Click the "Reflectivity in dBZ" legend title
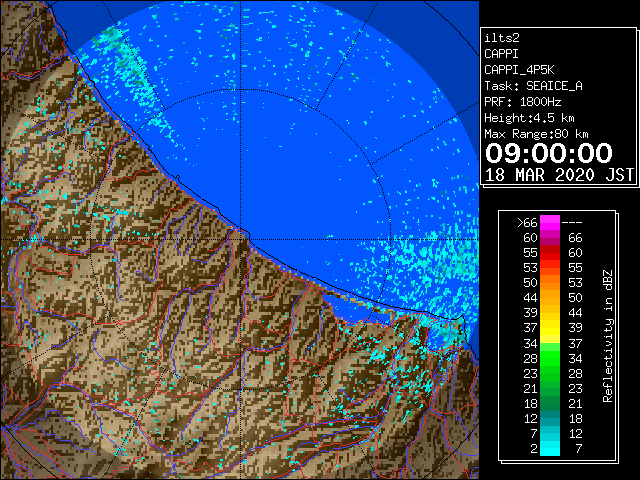This screenshot has width=640, height=480. pyautogui.click(x=608, y=336)
